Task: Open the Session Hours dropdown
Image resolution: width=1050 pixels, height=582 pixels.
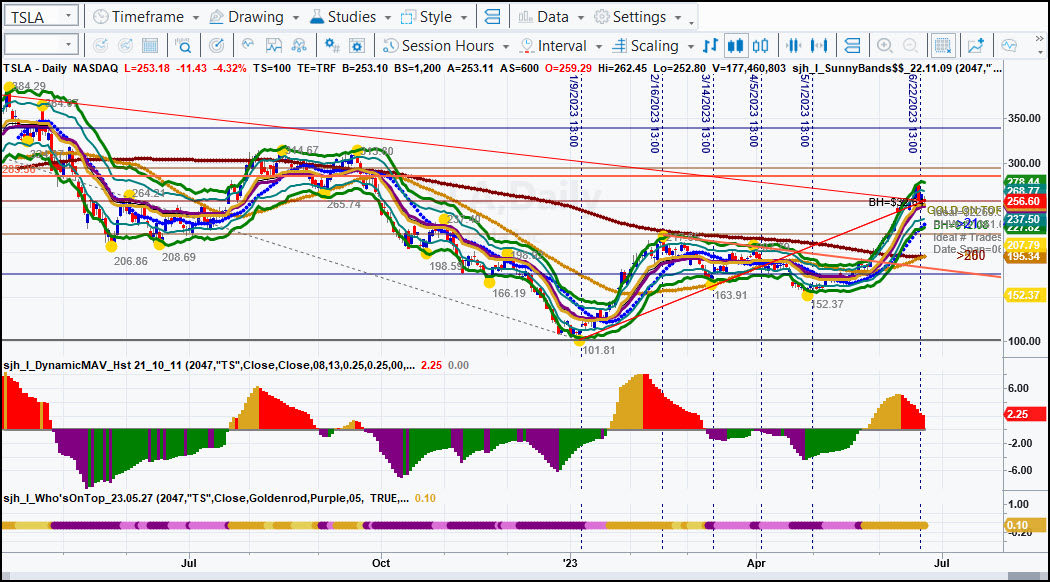Action: pyautogui.click(x=446, y=46)
